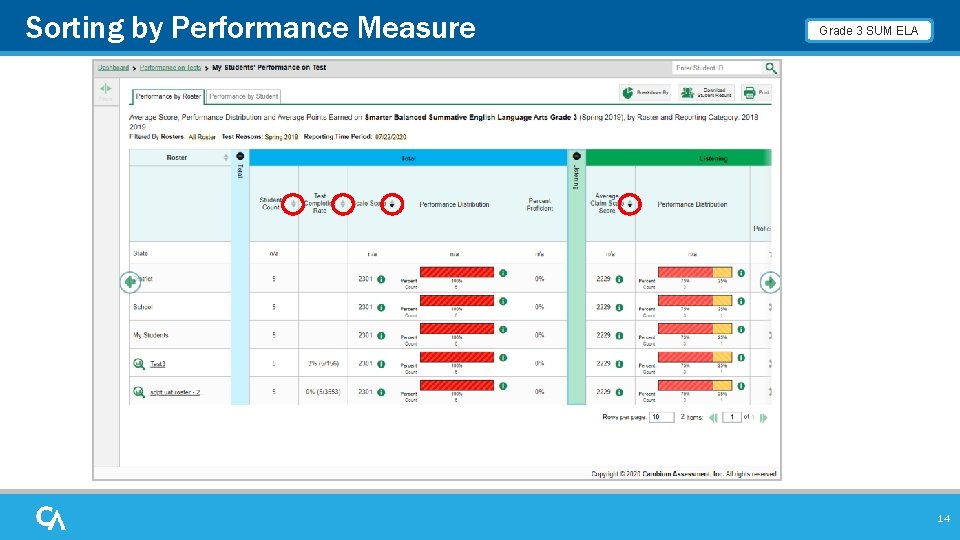960x540 pixels.
Task: Focus the Enter Student ID field
Action: pyautogui.click(x=717, y=68)
